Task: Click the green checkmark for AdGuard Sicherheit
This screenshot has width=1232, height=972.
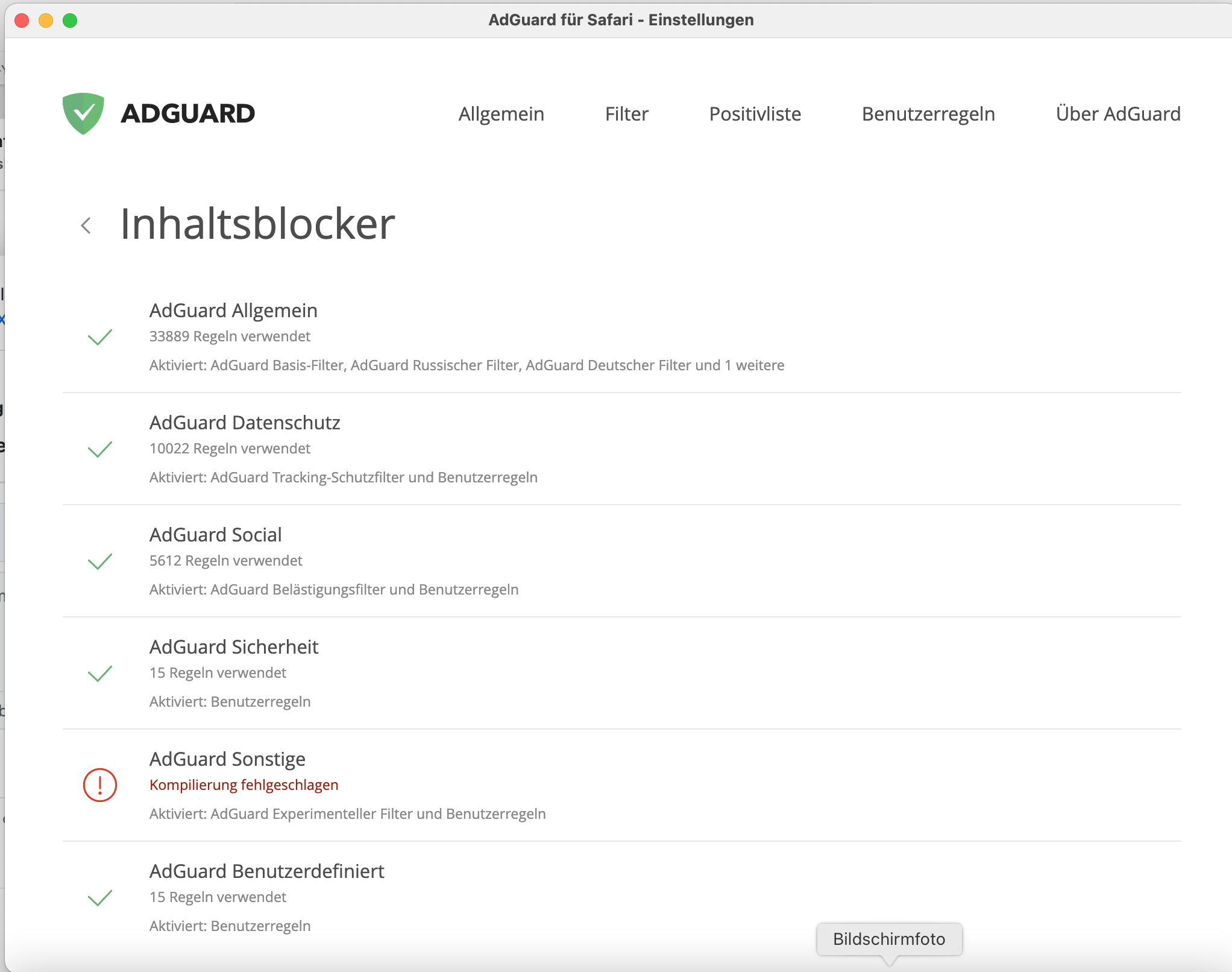Action: [x=100, y=674]
